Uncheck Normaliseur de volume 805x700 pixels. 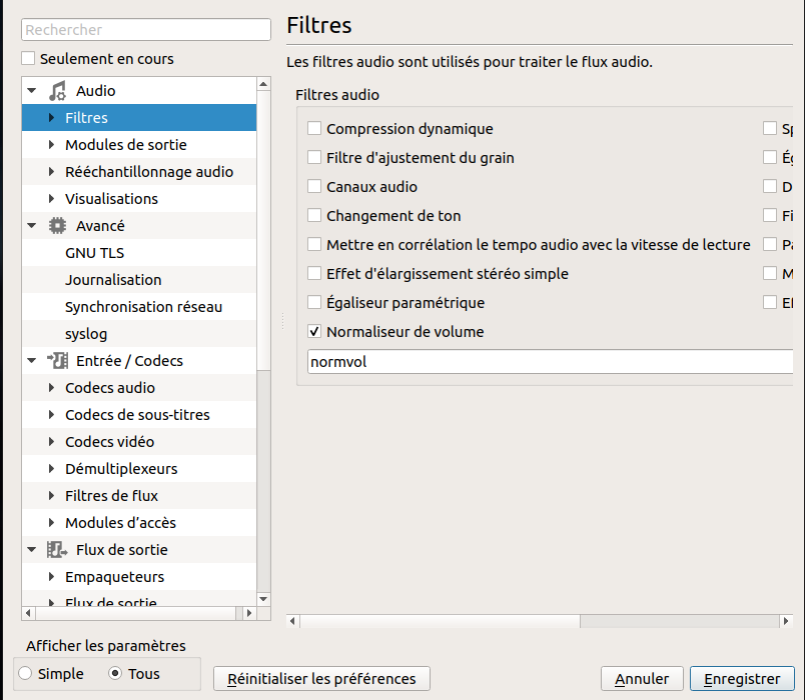[x=314, y=331]
